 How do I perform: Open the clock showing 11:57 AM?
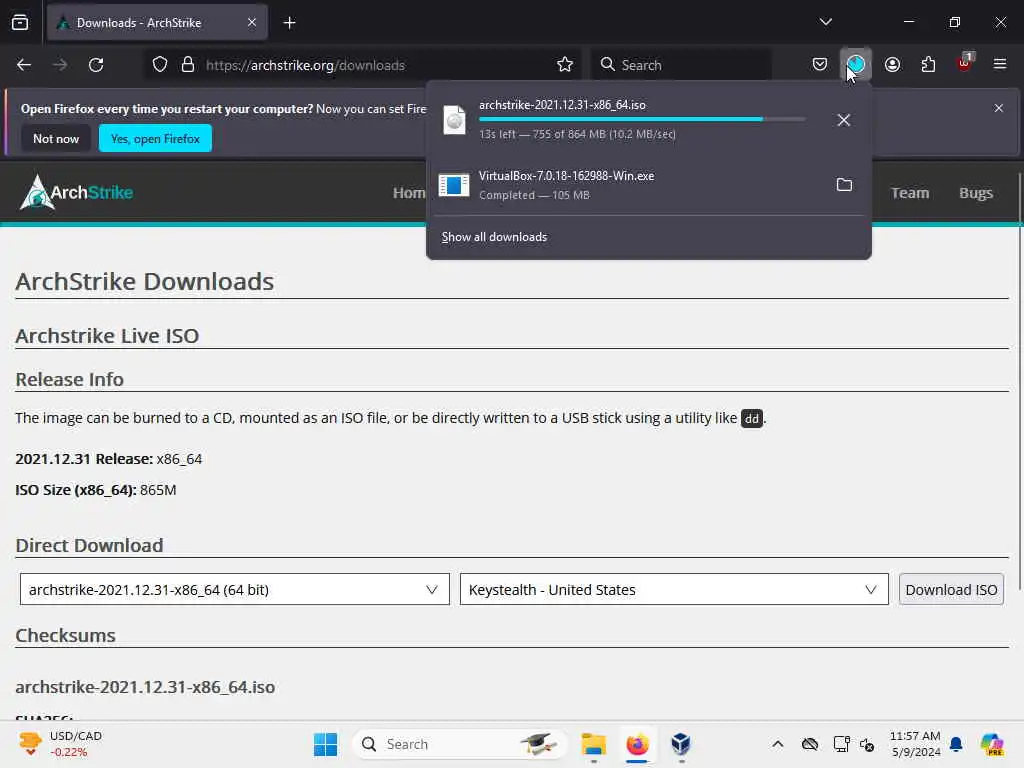915,744
